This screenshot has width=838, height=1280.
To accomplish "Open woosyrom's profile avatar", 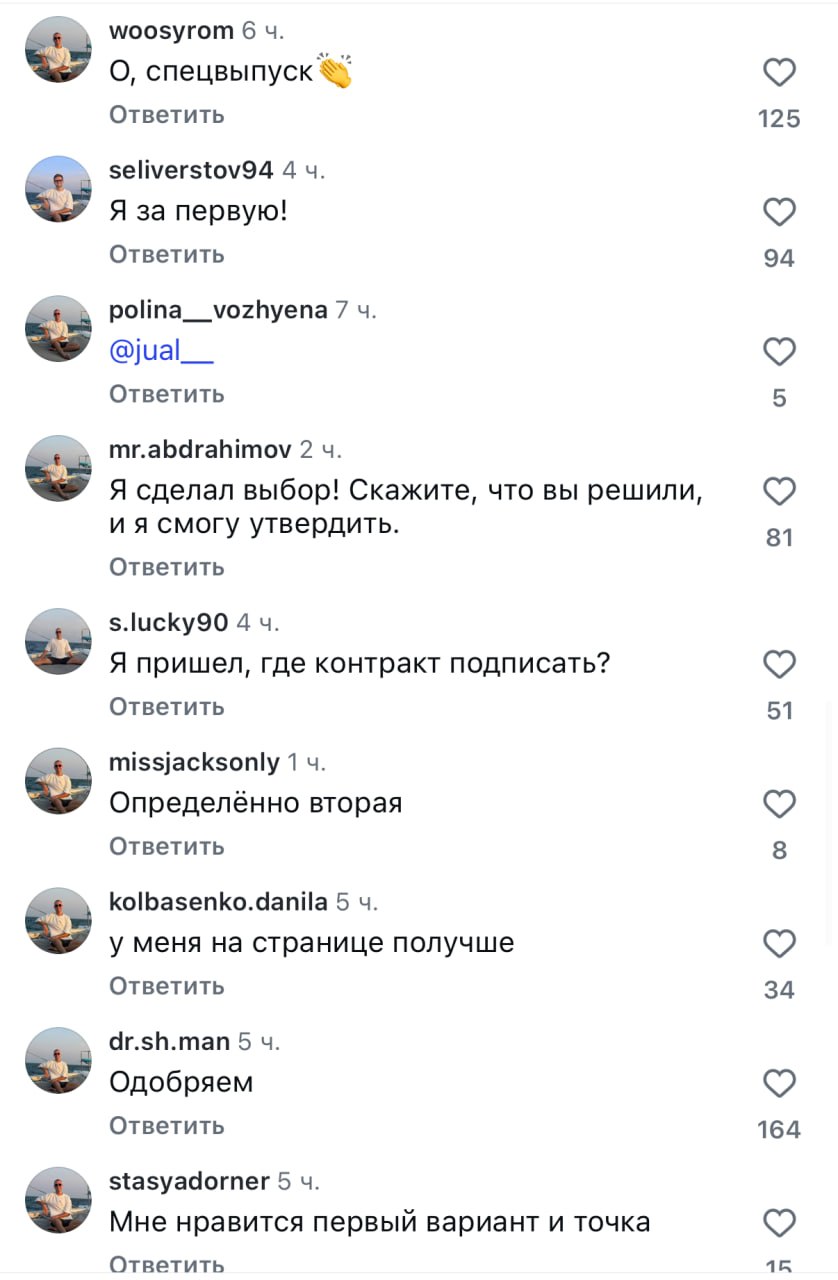I will (x=58, y=49).
